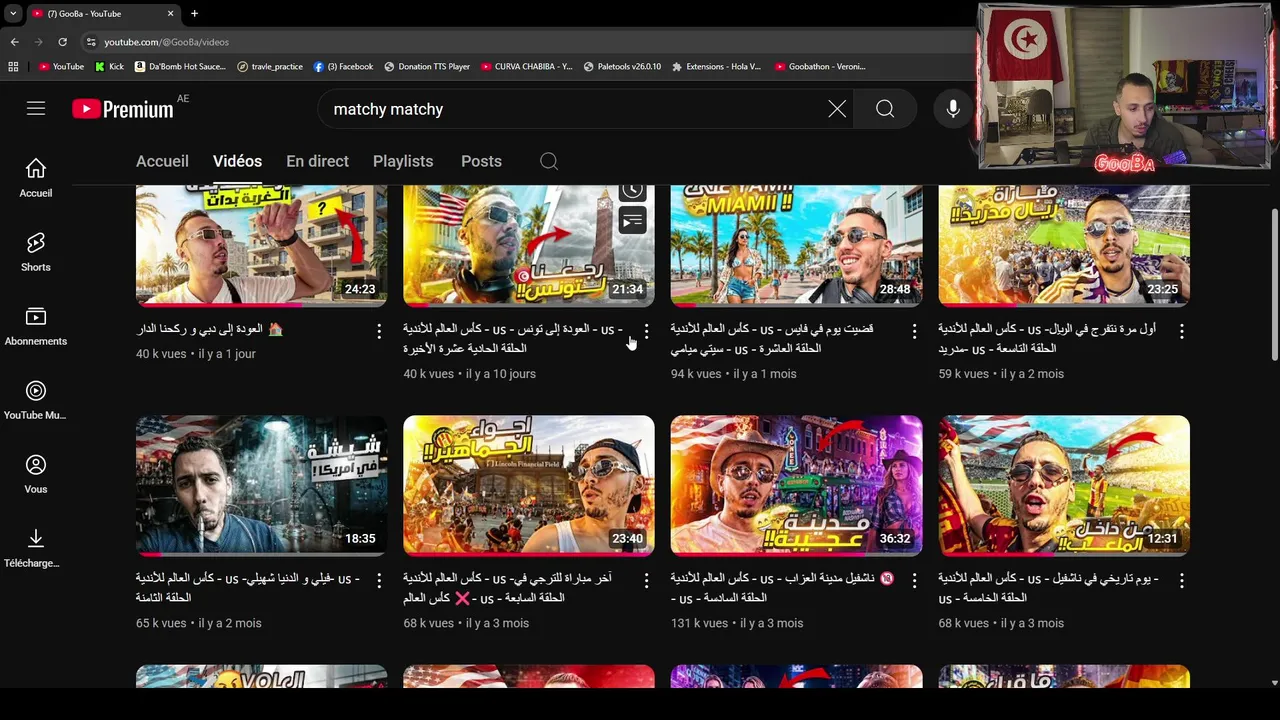Open options menu for 18:35 video
The image size is (1280, 720).
click(378, 580)
